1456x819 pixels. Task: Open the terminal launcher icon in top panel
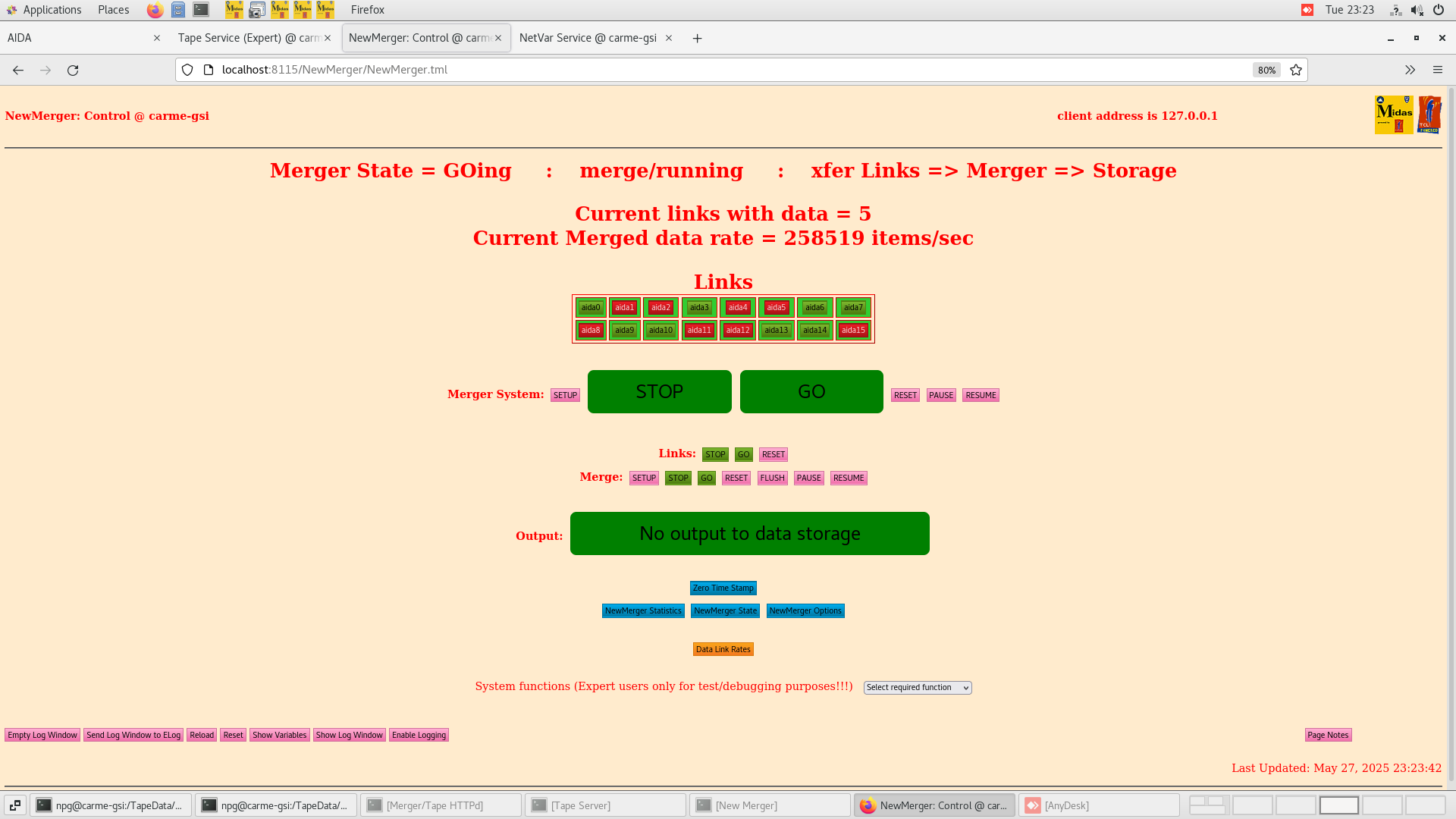(x=201, y=10)
